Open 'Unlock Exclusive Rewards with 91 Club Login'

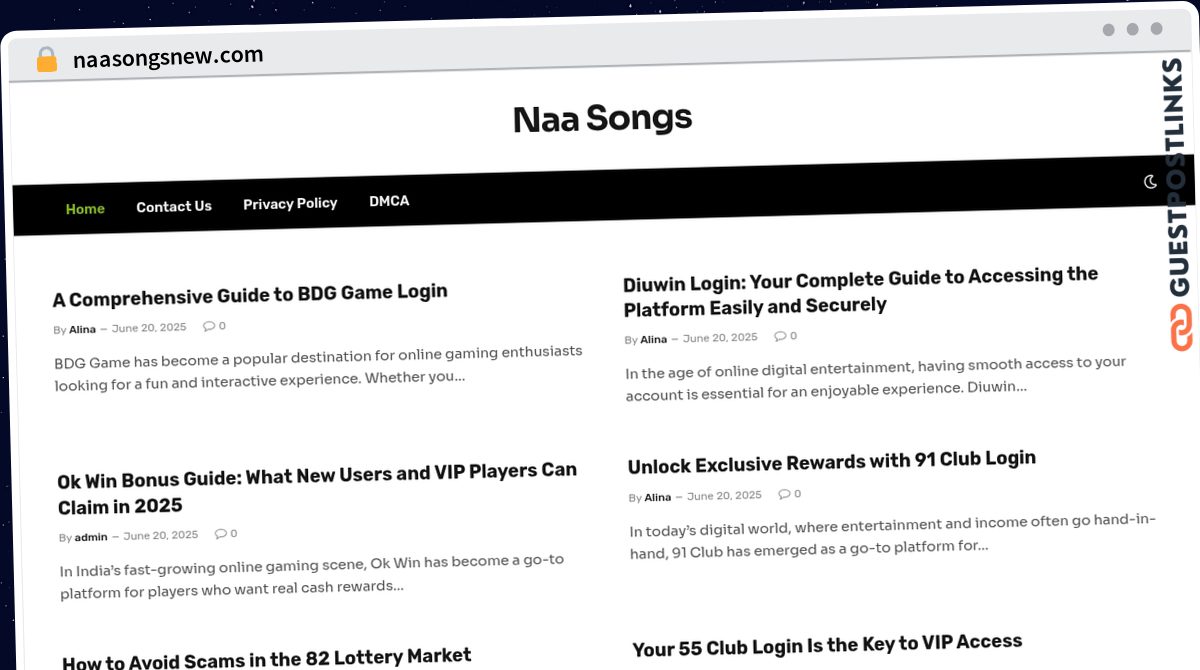(x=832, y=461)
